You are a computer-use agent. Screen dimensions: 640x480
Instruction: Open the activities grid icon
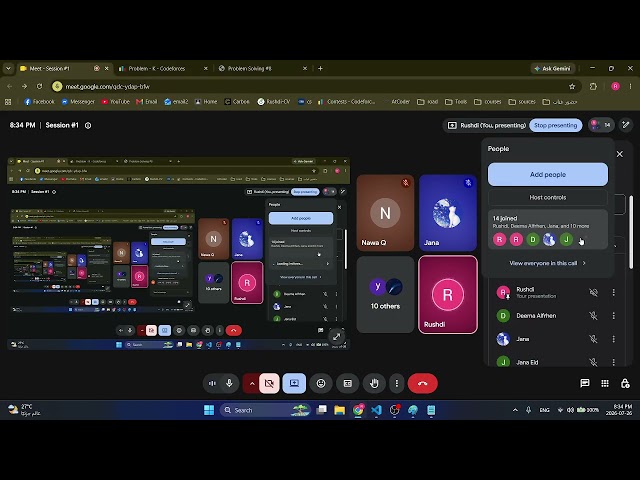tap(605, 383)
